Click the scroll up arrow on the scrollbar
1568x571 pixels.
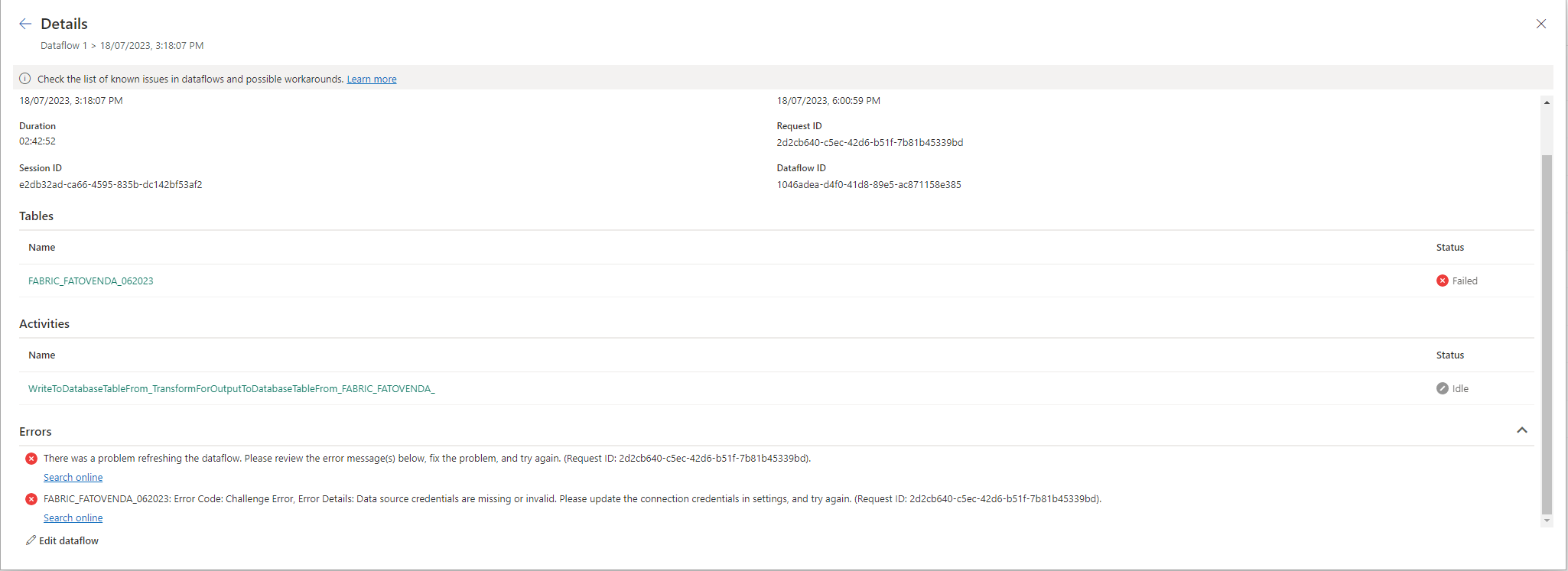(x=1547, y=102)
